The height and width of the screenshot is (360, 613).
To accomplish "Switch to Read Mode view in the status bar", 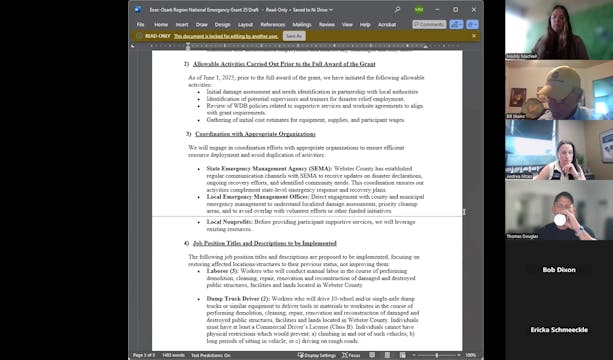I will tap(372, 355).
